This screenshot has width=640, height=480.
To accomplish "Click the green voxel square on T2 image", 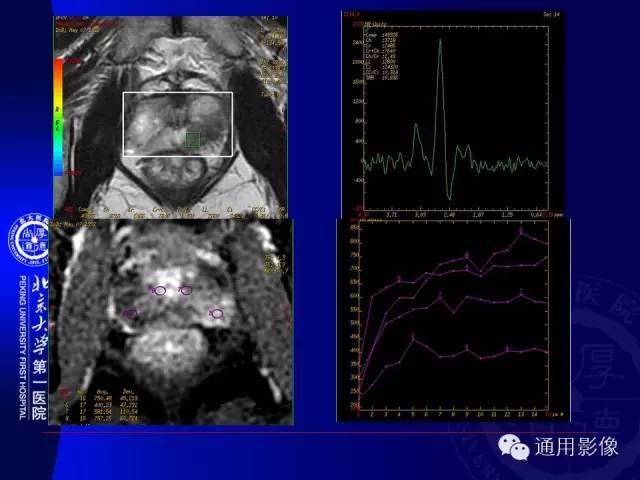I will point(193,140).
